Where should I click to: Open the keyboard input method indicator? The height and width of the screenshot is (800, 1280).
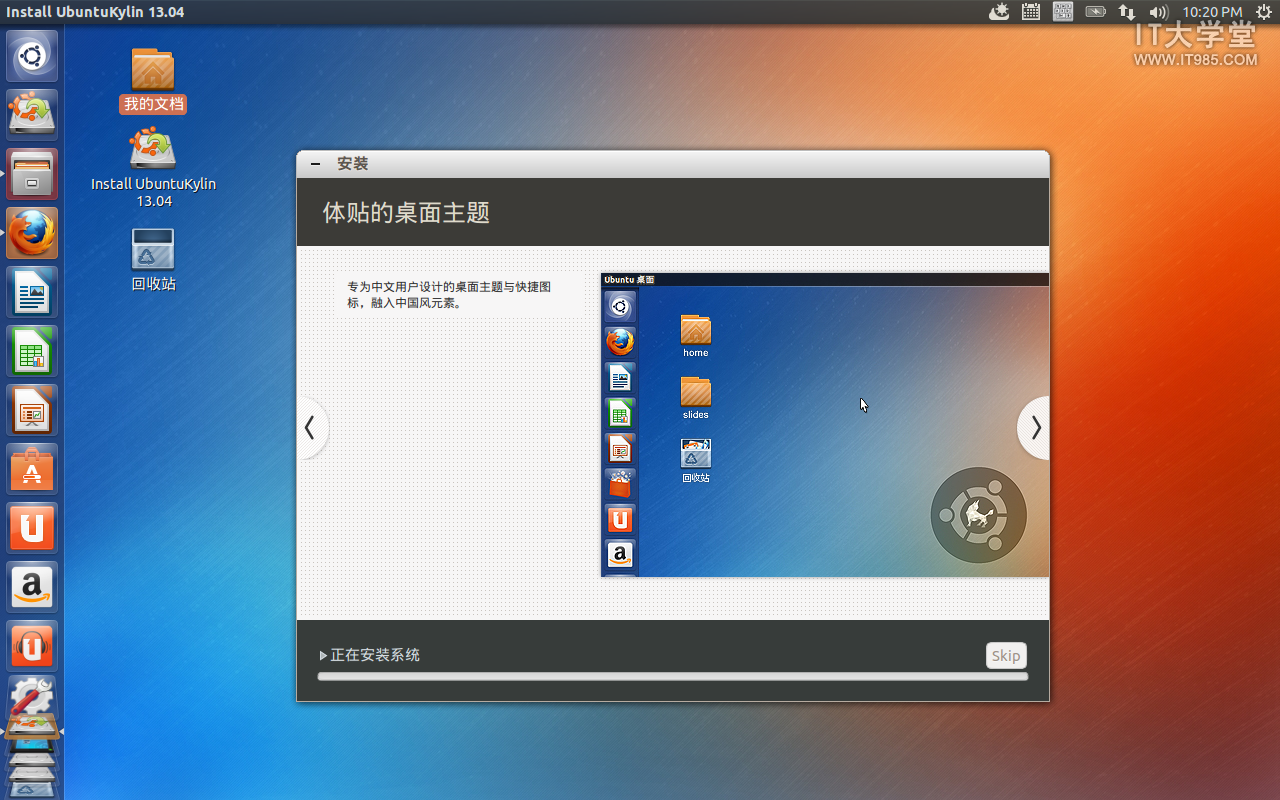[1063, 12]
